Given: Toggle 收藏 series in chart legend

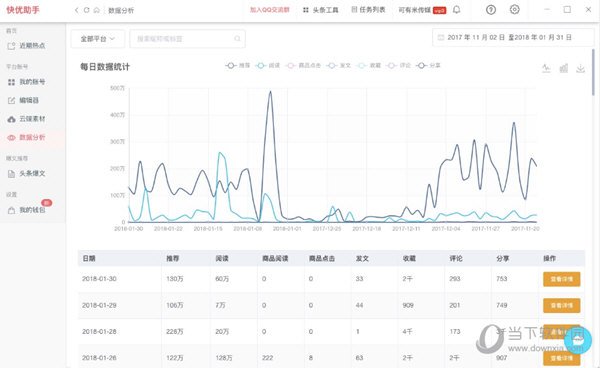Looking at the screenshot, I should [x=368, y=66].
